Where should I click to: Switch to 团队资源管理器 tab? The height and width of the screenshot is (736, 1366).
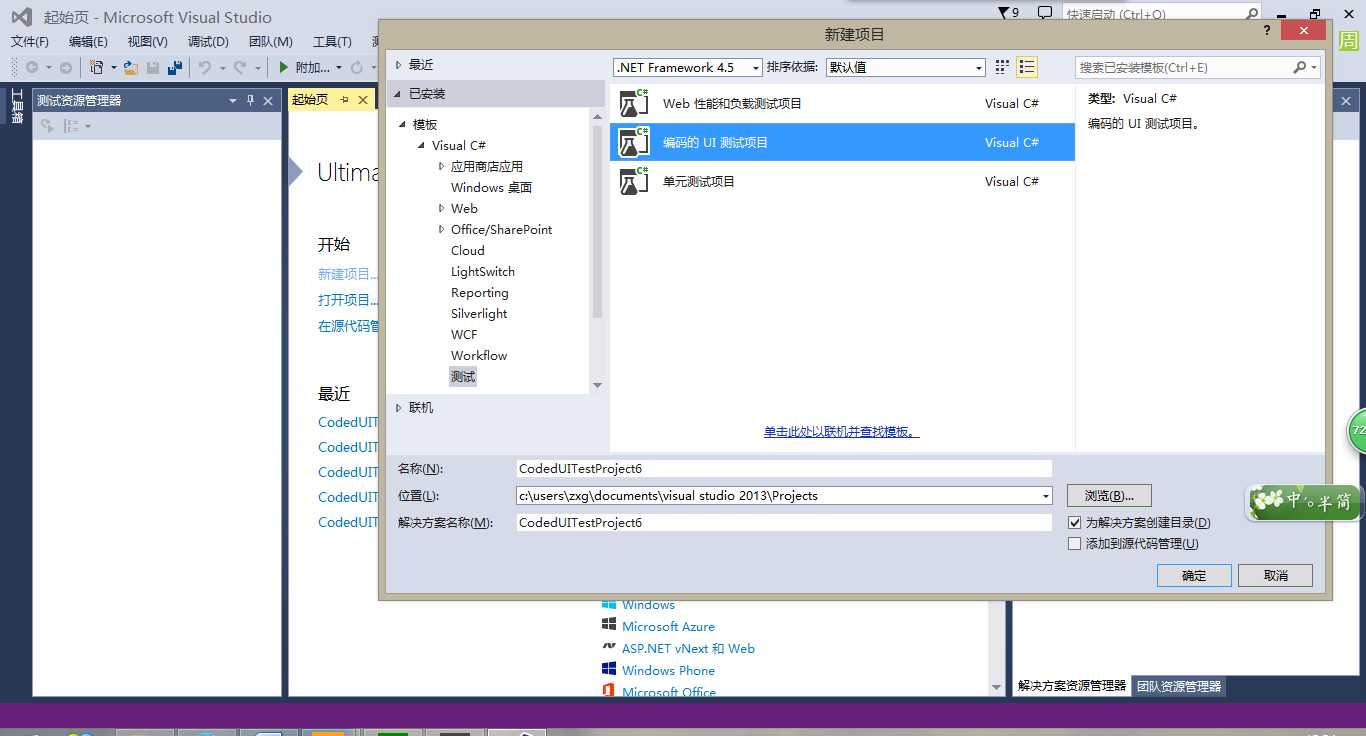(1179, 687)
